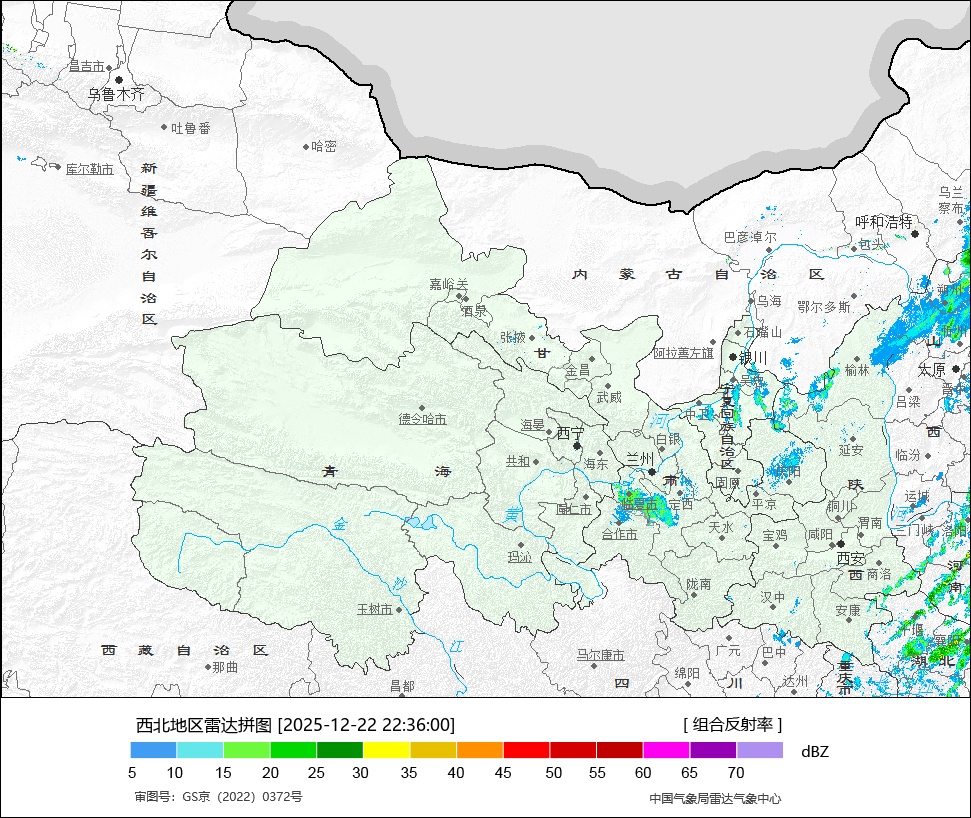Click the 汉中 city label

(x=772, y=597)
